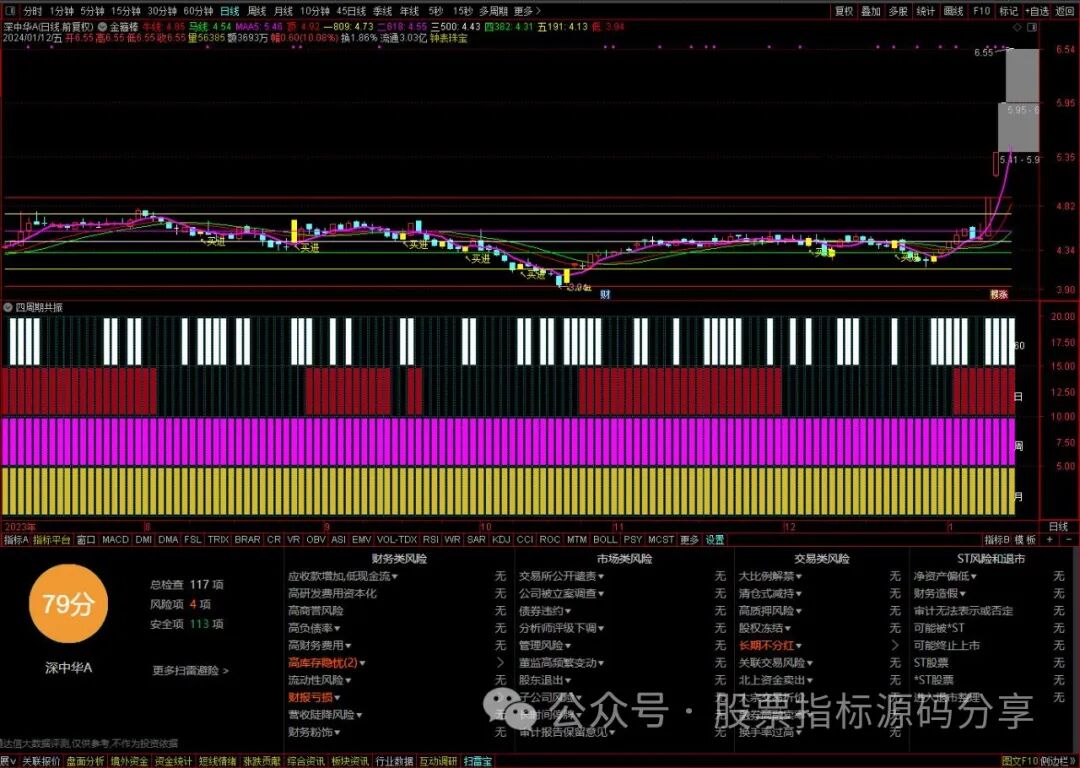
Task: Open the 关联报价 bottom tab
Action: coord(41,761)
